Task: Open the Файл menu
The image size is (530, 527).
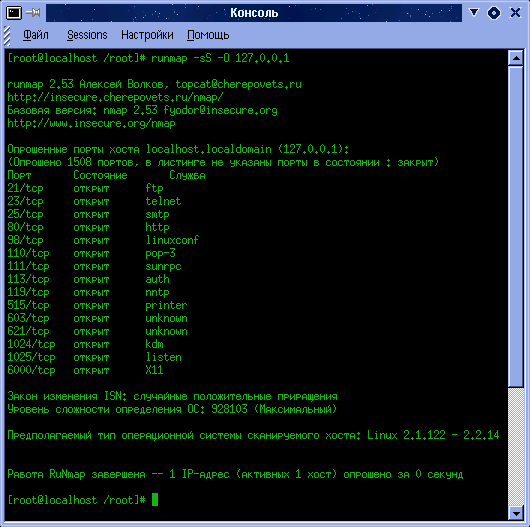Action: [36, 35]
